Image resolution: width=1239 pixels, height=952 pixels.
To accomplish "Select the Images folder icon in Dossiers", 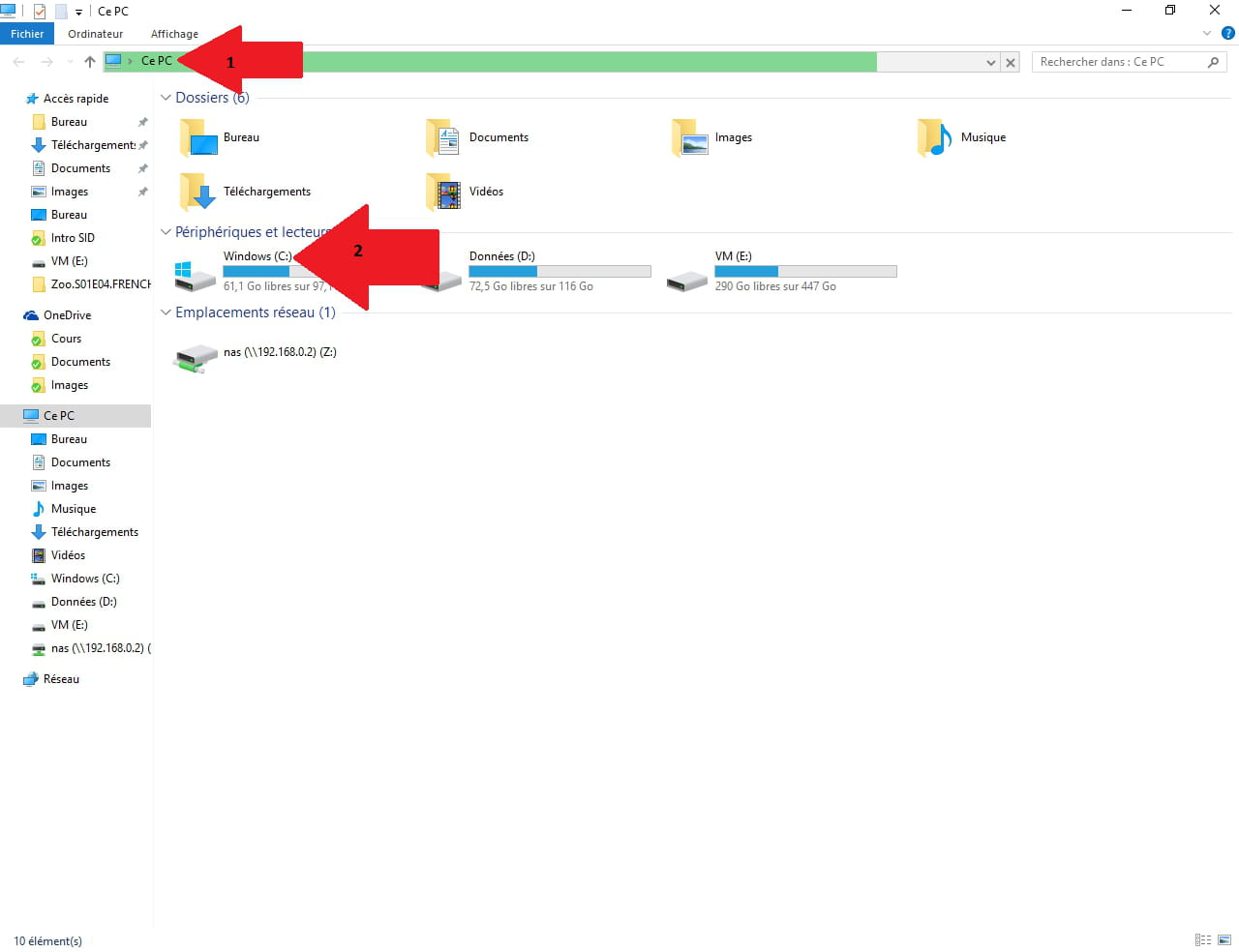I will tap(690, 137).
